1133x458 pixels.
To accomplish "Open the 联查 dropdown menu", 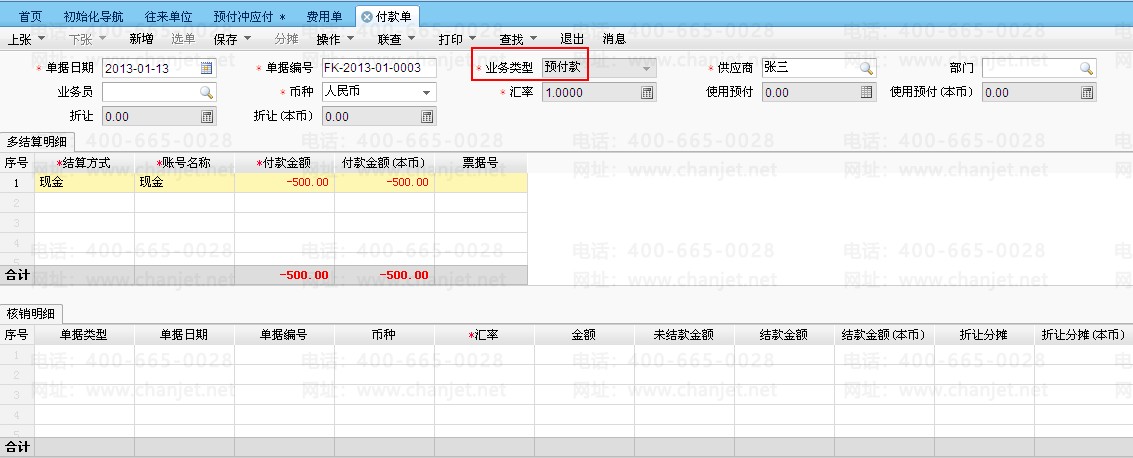I will [x=410, y=39].
